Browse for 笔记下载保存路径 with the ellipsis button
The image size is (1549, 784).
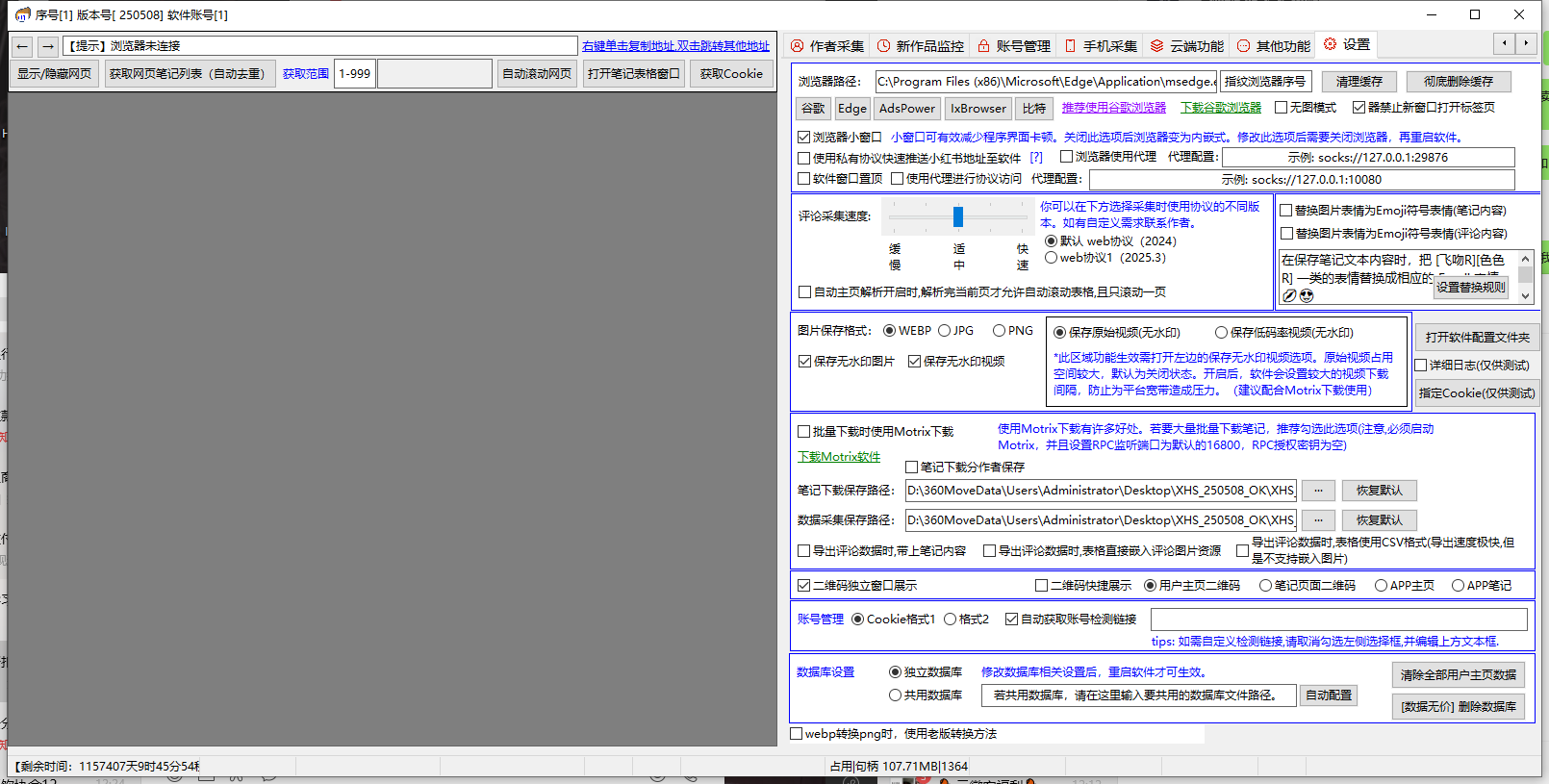click(x=1318, y=491)
